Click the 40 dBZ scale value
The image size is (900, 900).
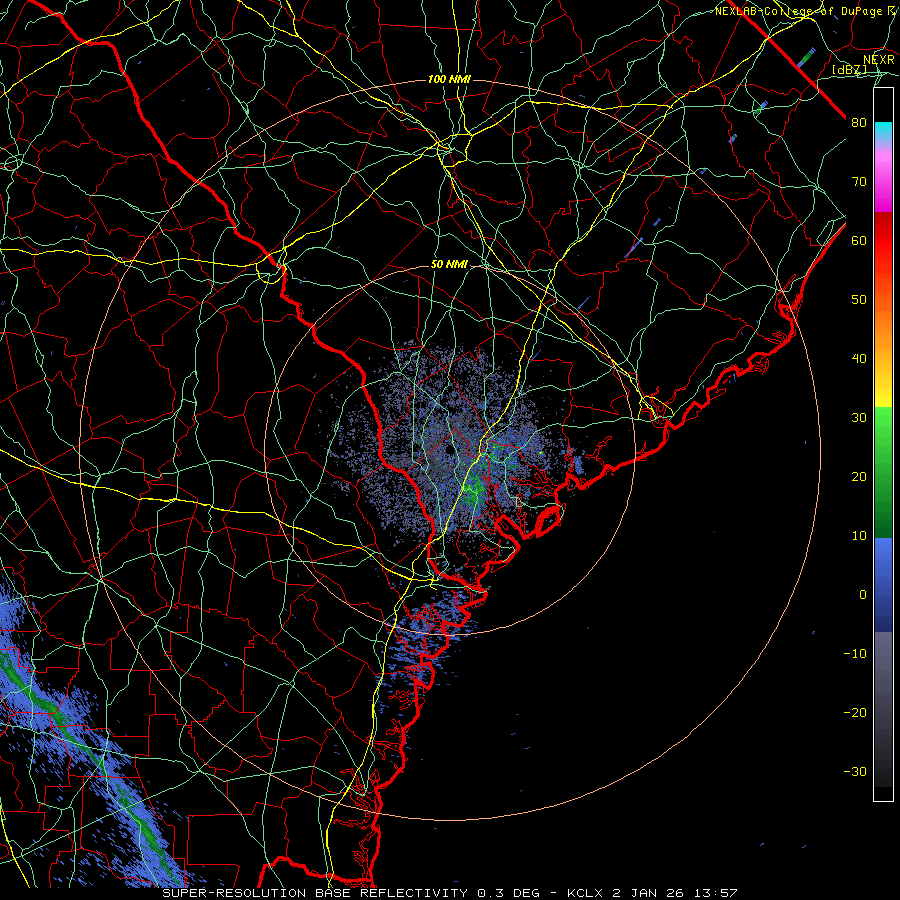(x=859, y=359)
